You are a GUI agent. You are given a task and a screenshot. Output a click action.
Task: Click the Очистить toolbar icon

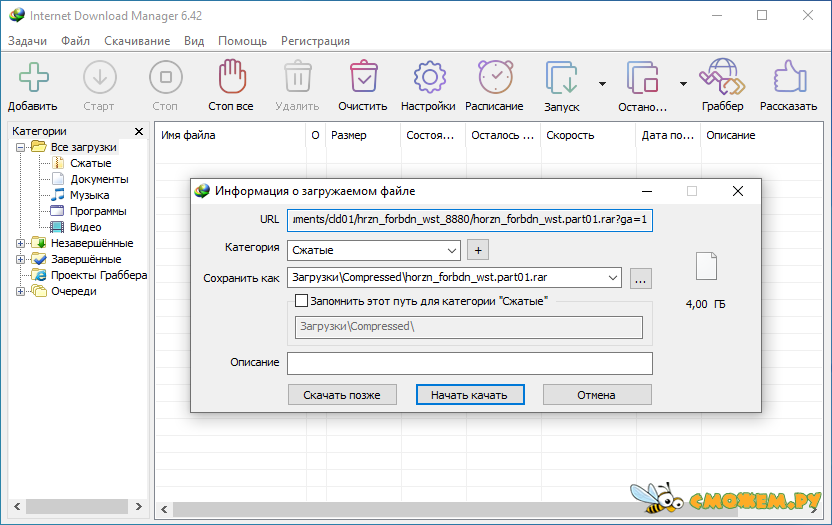[x=363, y=78]
